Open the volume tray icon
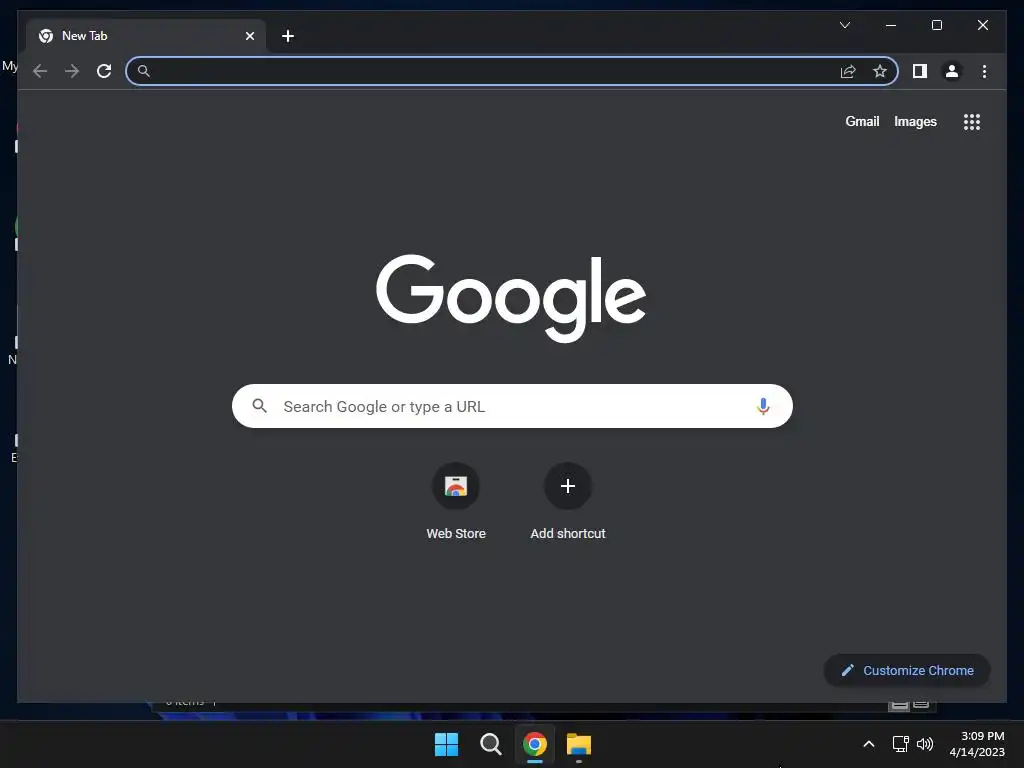Screen dimensions: 1024x768 (925, 744)
